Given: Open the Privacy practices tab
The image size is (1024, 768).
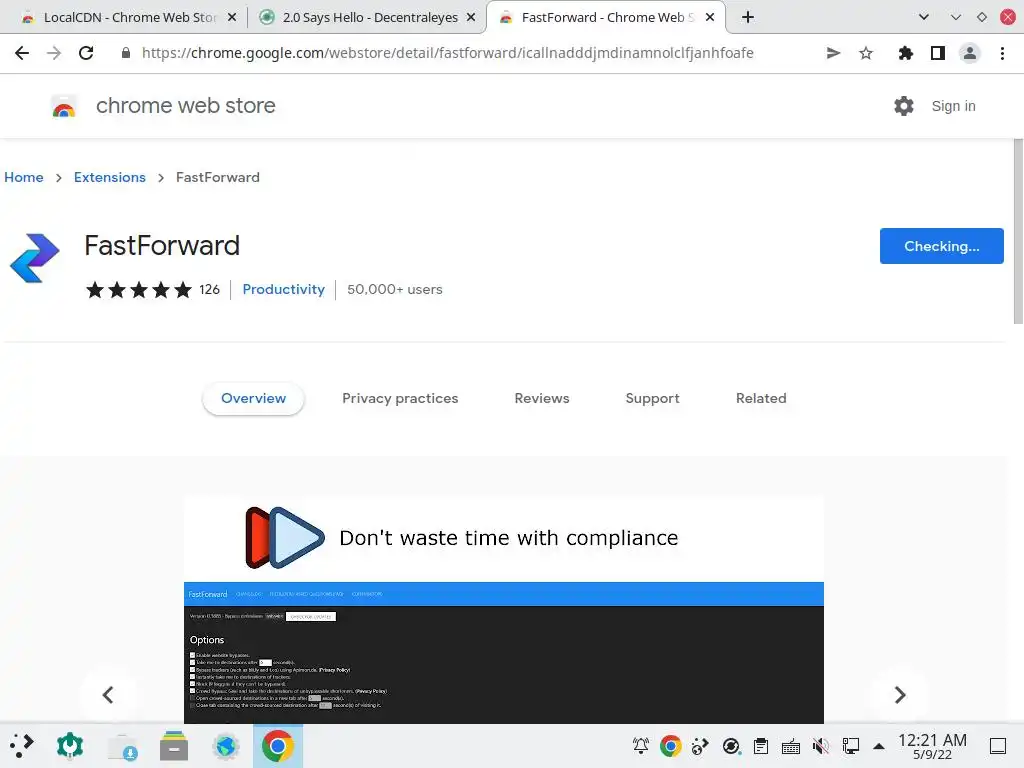Looking at the screenshot, I should 400,398.
